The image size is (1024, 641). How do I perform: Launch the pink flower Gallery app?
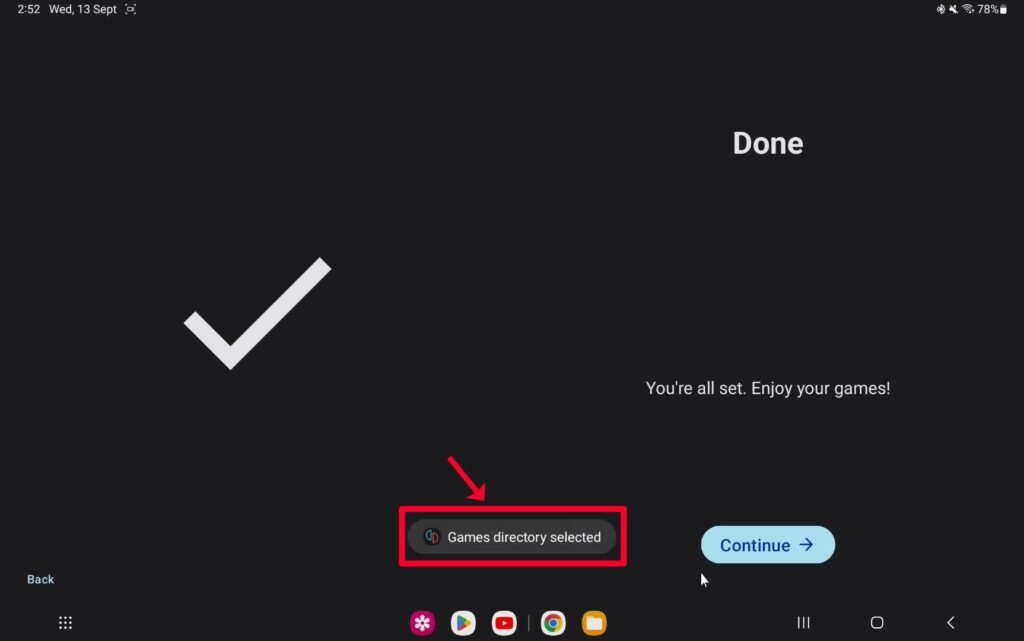423,623
